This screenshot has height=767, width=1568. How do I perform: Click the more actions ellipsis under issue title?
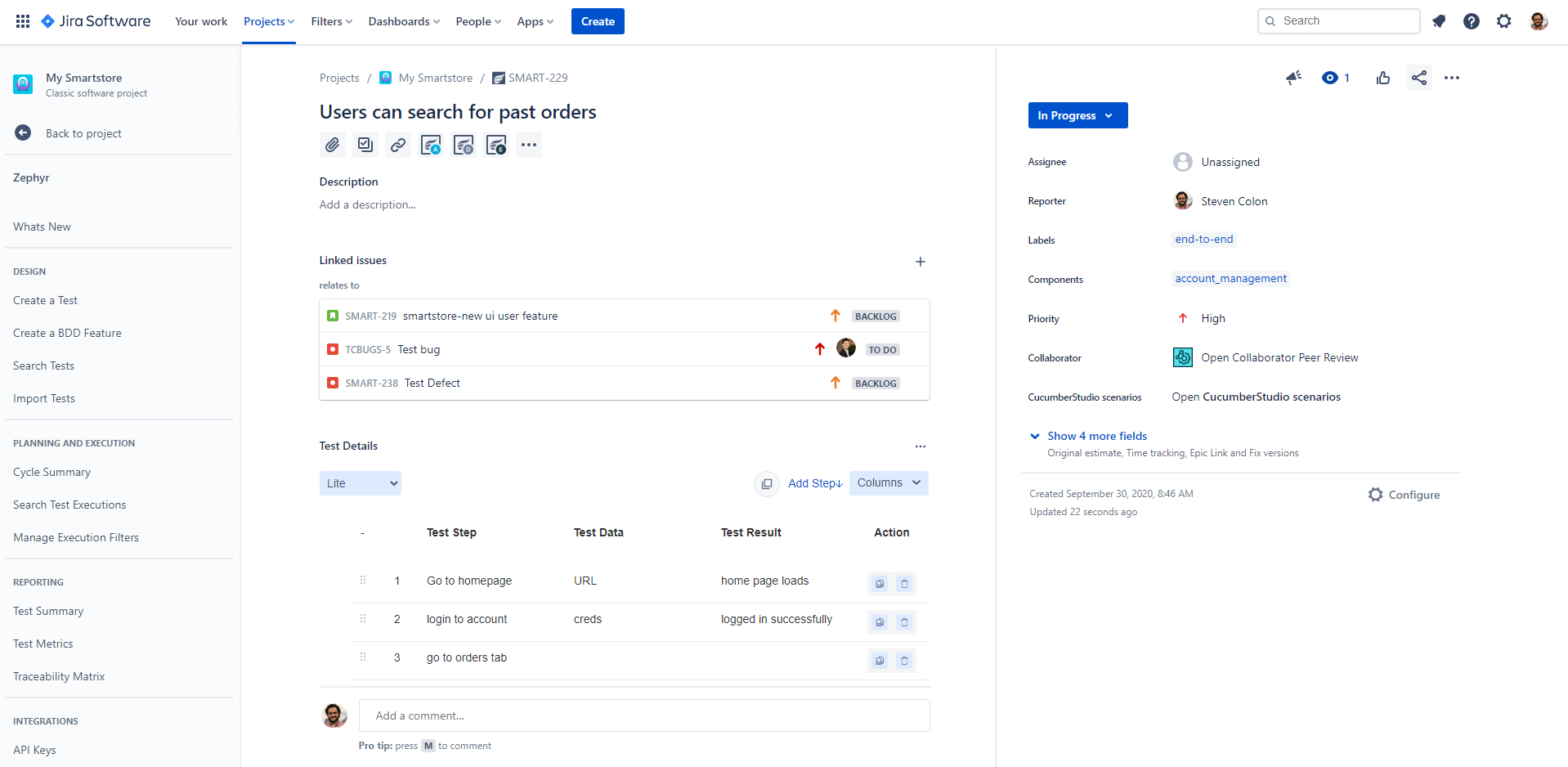pyautogui.click(x=529, y=145)
